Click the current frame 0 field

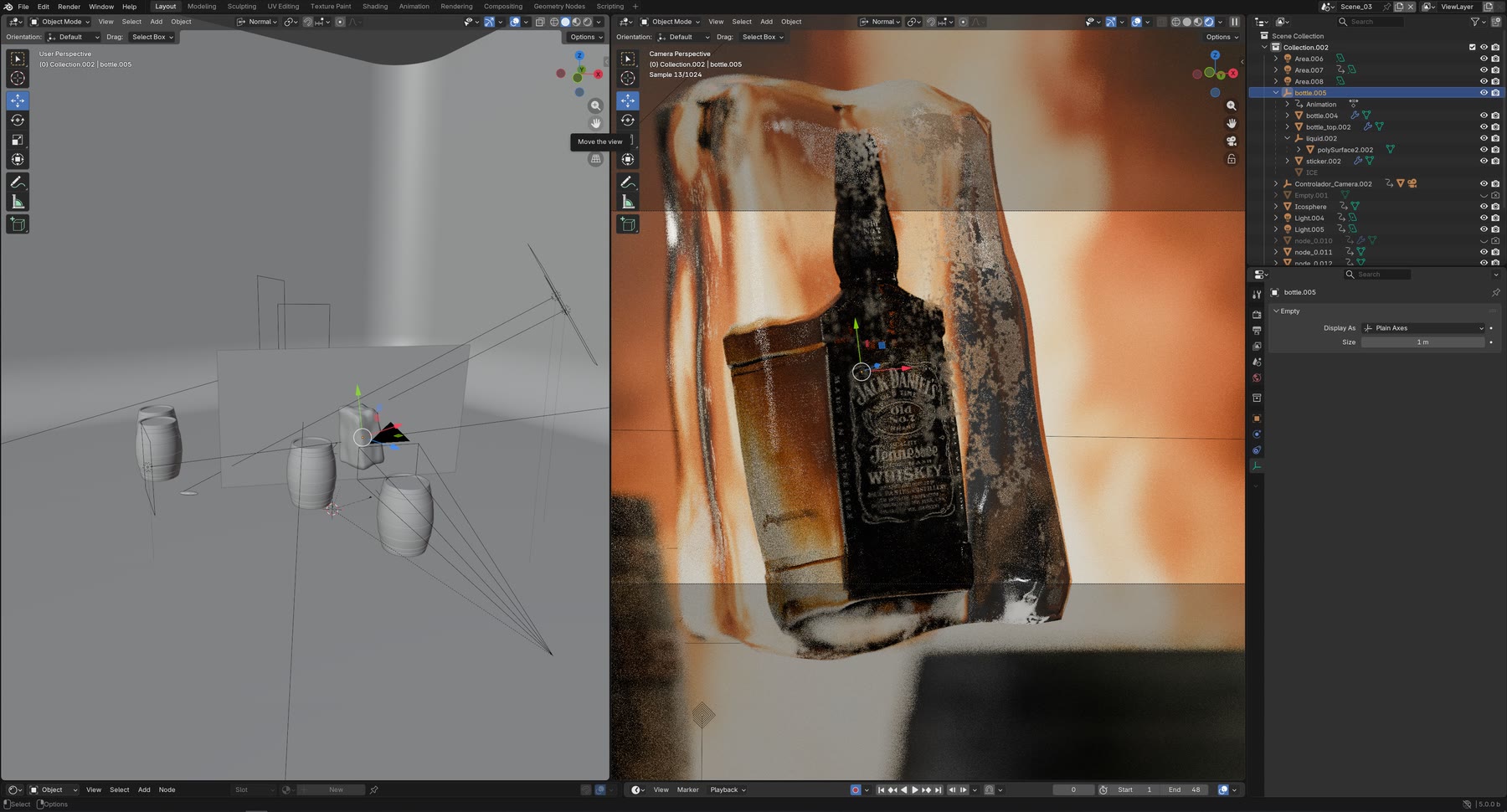pyautogui.click(x=1073, y=789)
